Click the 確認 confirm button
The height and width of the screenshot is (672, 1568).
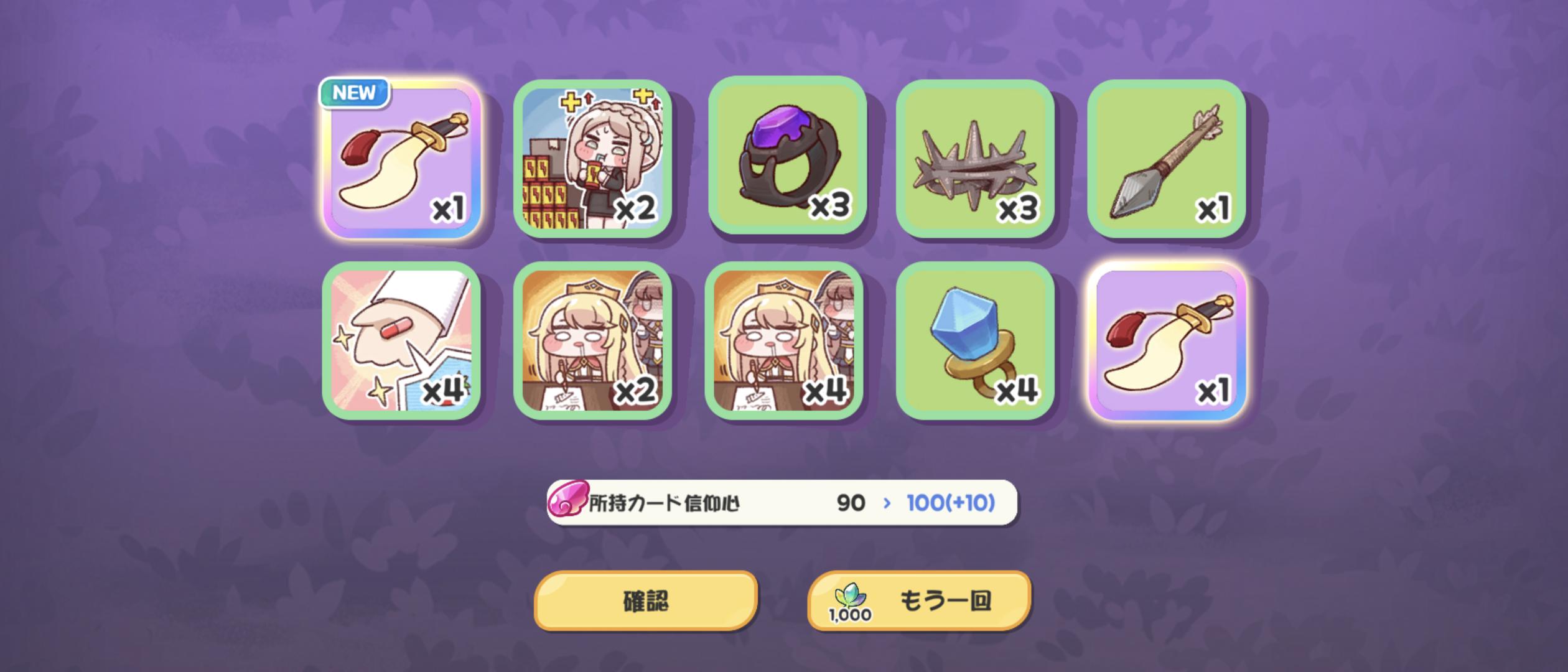[x=646, y=601]
